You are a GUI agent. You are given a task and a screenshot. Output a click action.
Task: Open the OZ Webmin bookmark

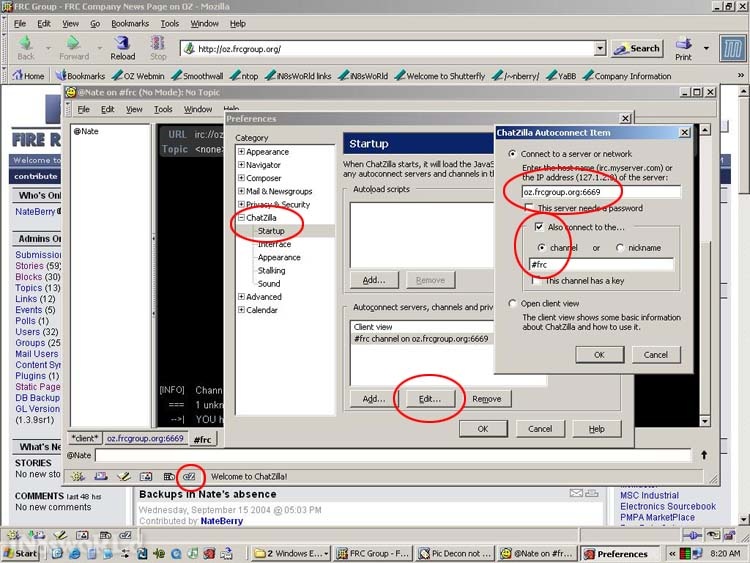tap(138, 76)
